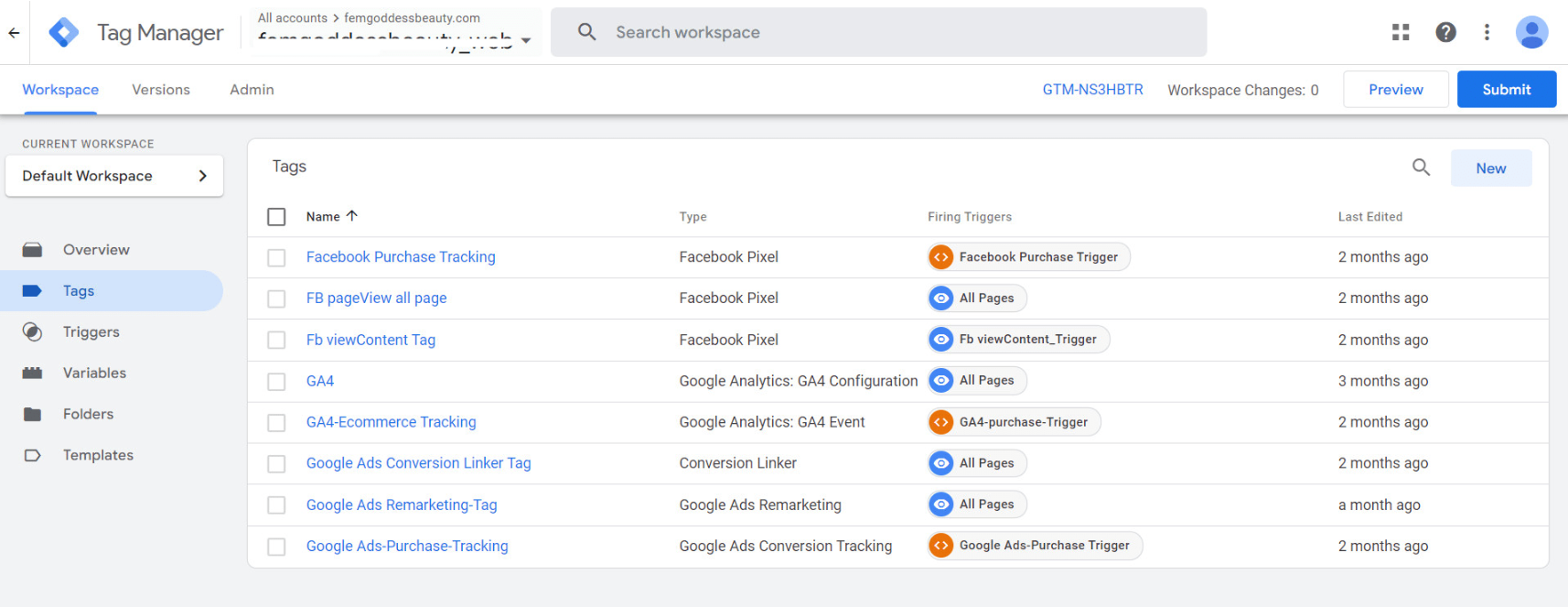Open the help question mark icon
1568x607 pixels.
click(1445, 32)
